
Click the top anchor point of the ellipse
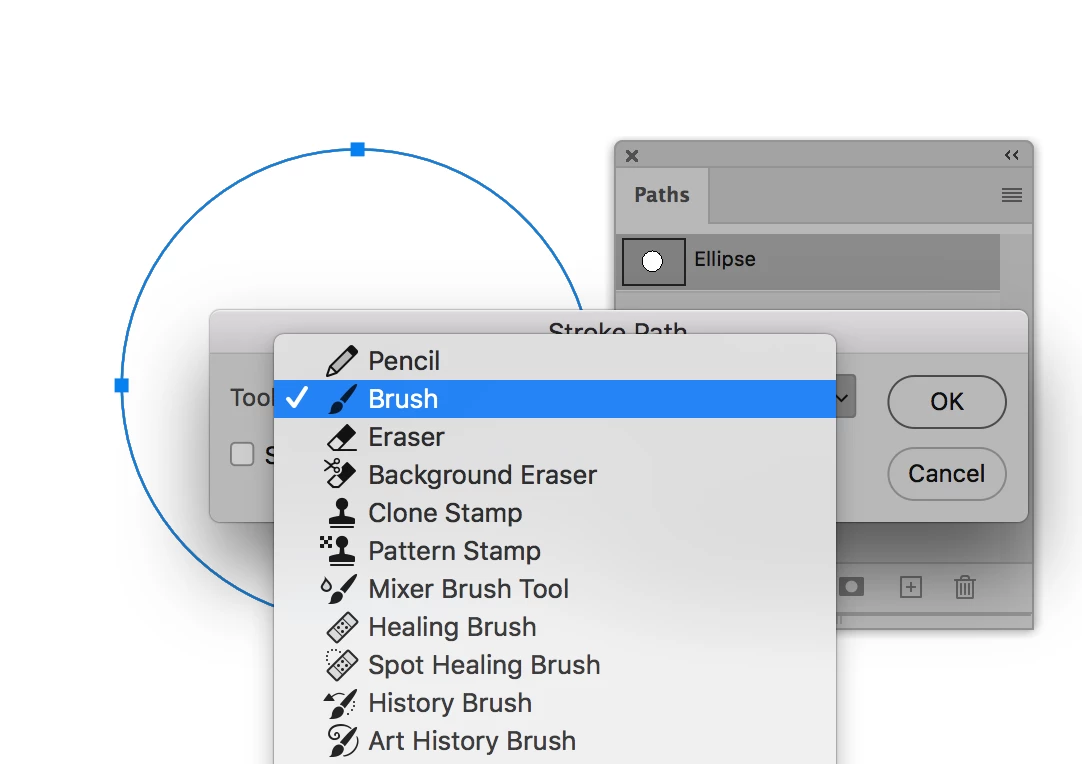[357, 149]
